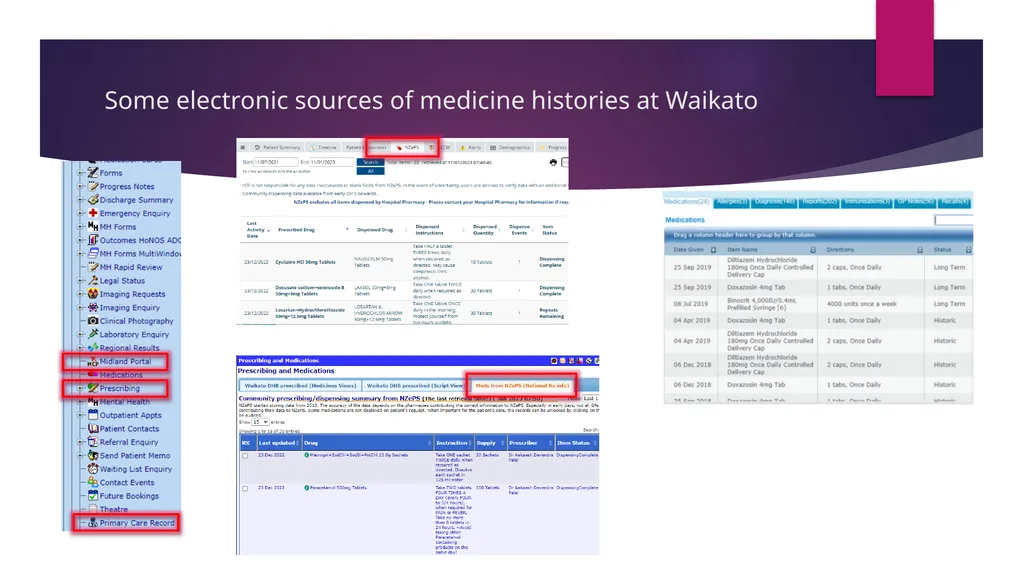
Task: Expand the Emergency Enquiry tree node
Action: click(80, 213)
